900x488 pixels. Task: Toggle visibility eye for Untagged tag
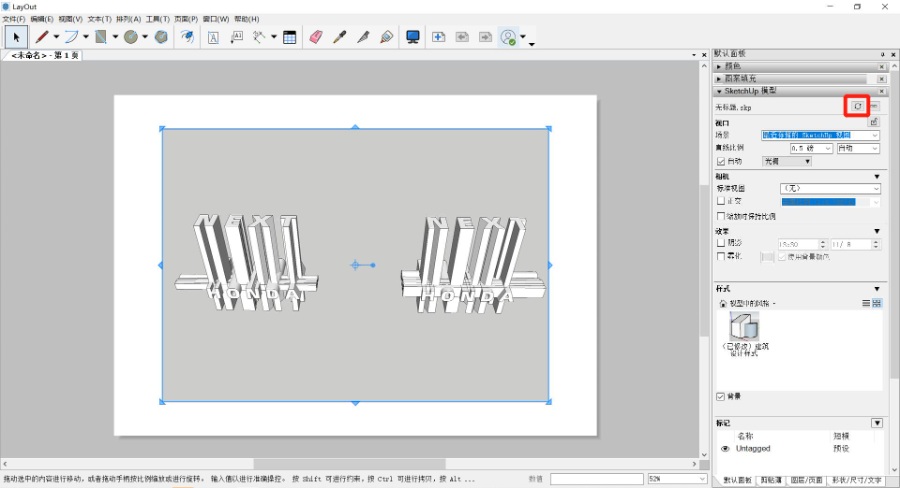tap(724, 449)
